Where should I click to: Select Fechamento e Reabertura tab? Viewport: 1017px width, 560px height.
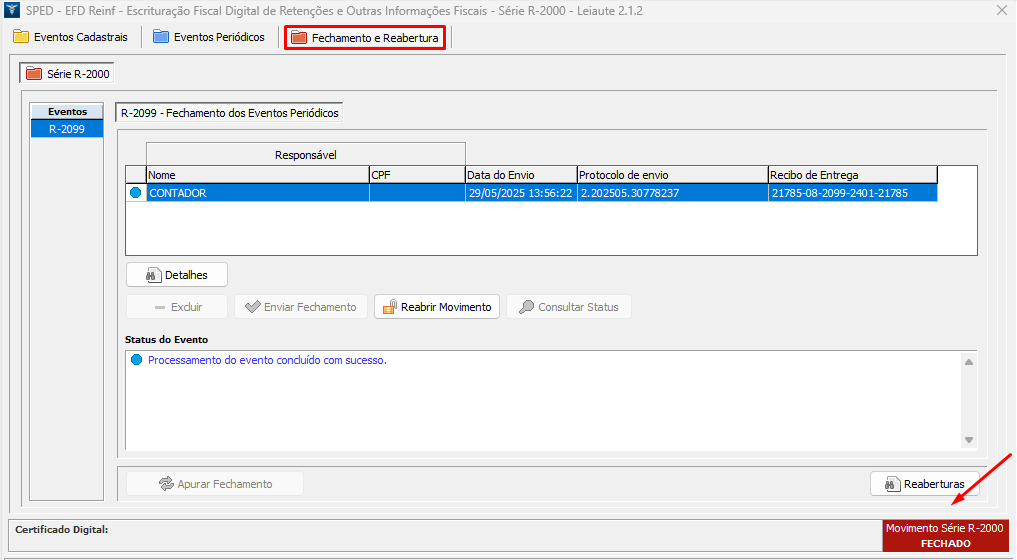(365, 37)
